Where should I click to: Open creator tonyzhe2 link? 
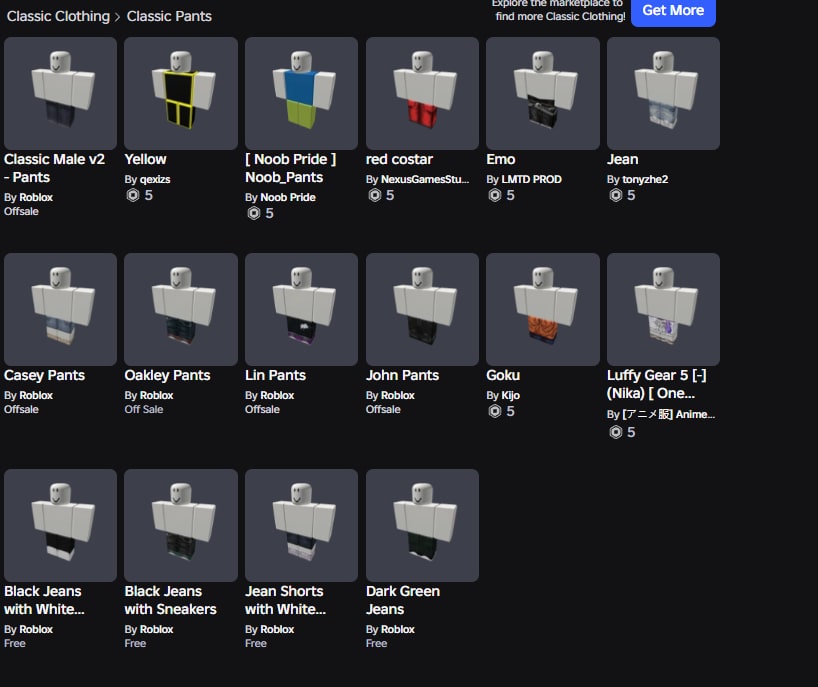point(645,179)
